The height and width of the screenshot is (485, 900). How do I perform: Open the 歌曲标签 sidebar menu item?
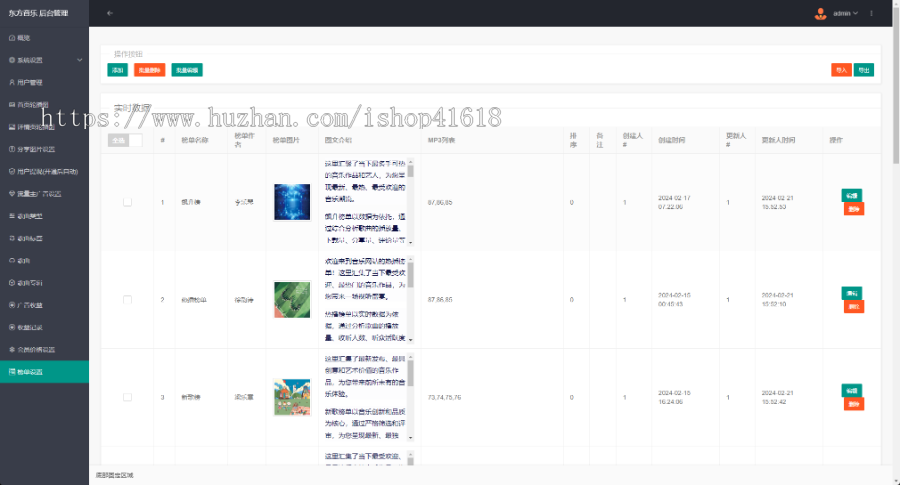(x=44, y=238)
